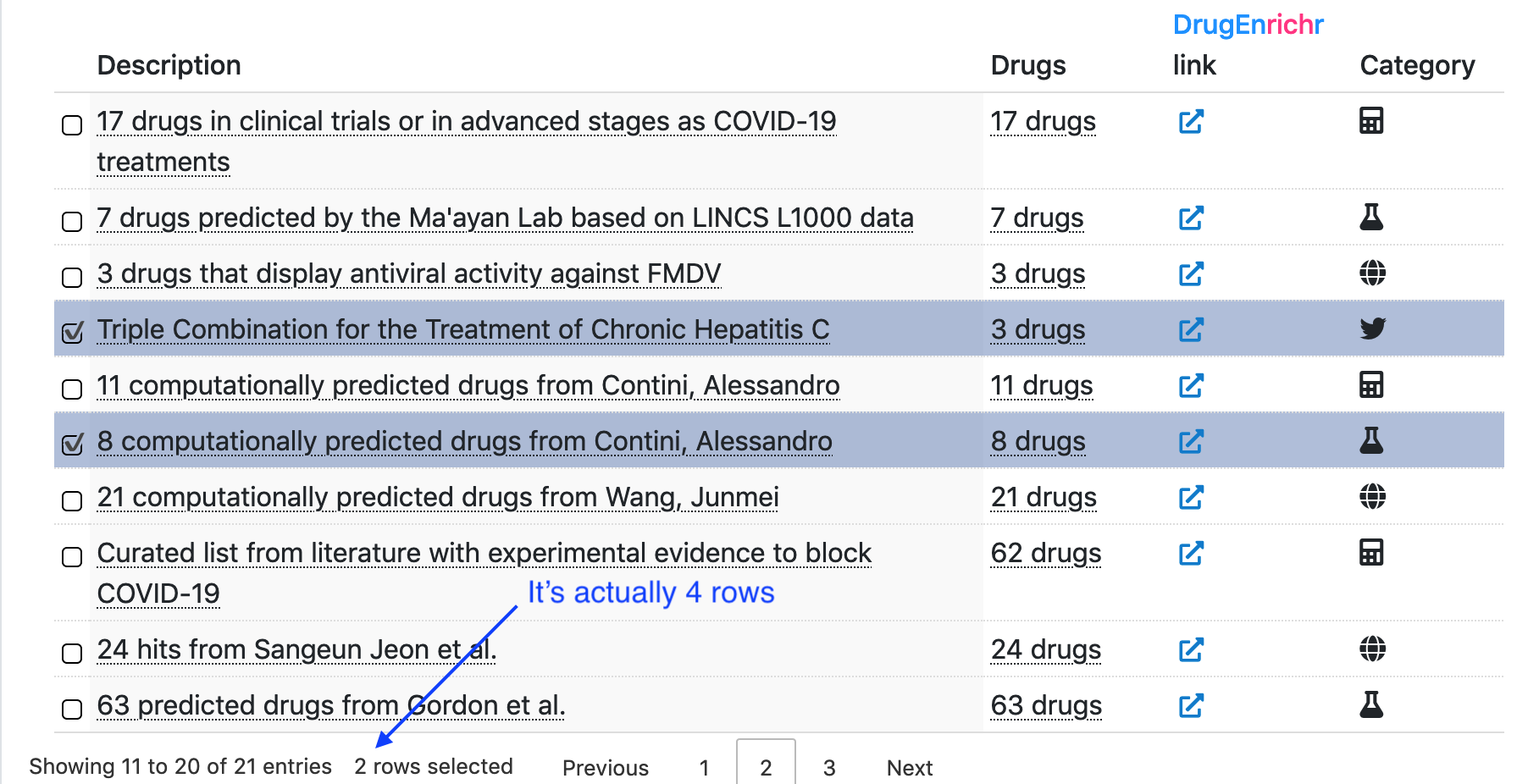Screen dimensions: 1528x784
Task: Open the 7 drugs link in Drugs column
Action: (1037, 218)
